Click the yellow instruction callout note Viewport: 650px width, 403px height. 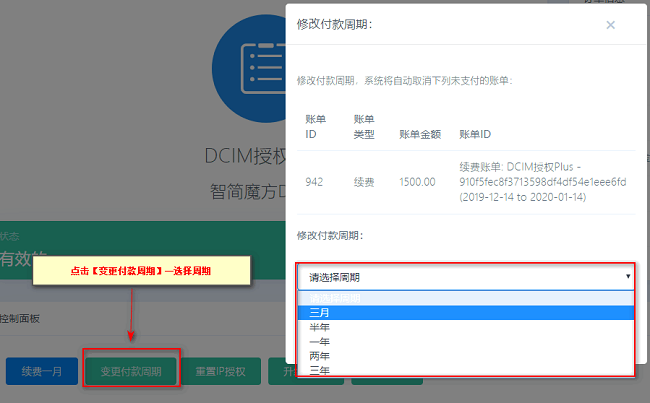point(141,270)
